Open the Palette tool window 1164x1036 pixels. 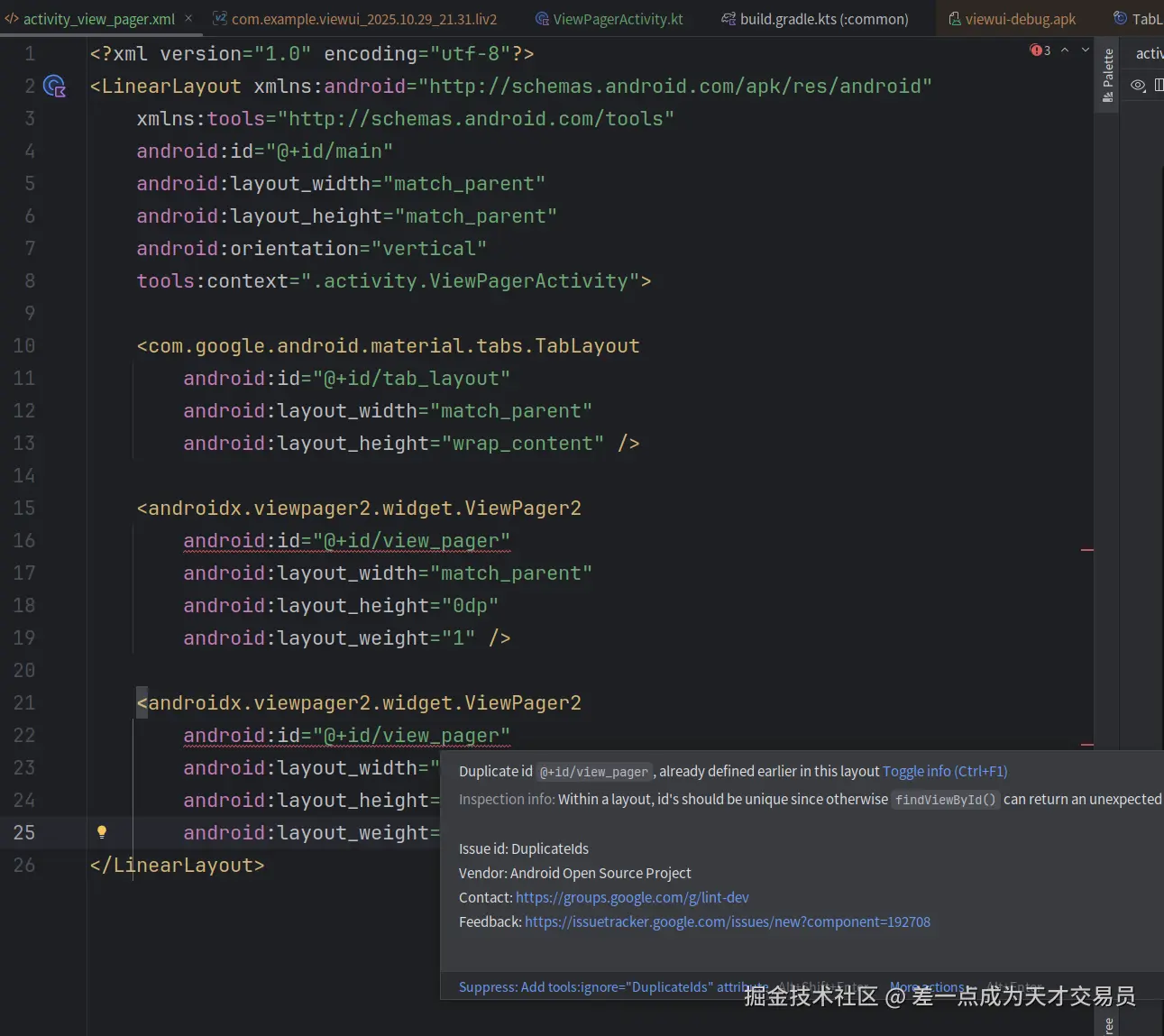coord(1108,75)
